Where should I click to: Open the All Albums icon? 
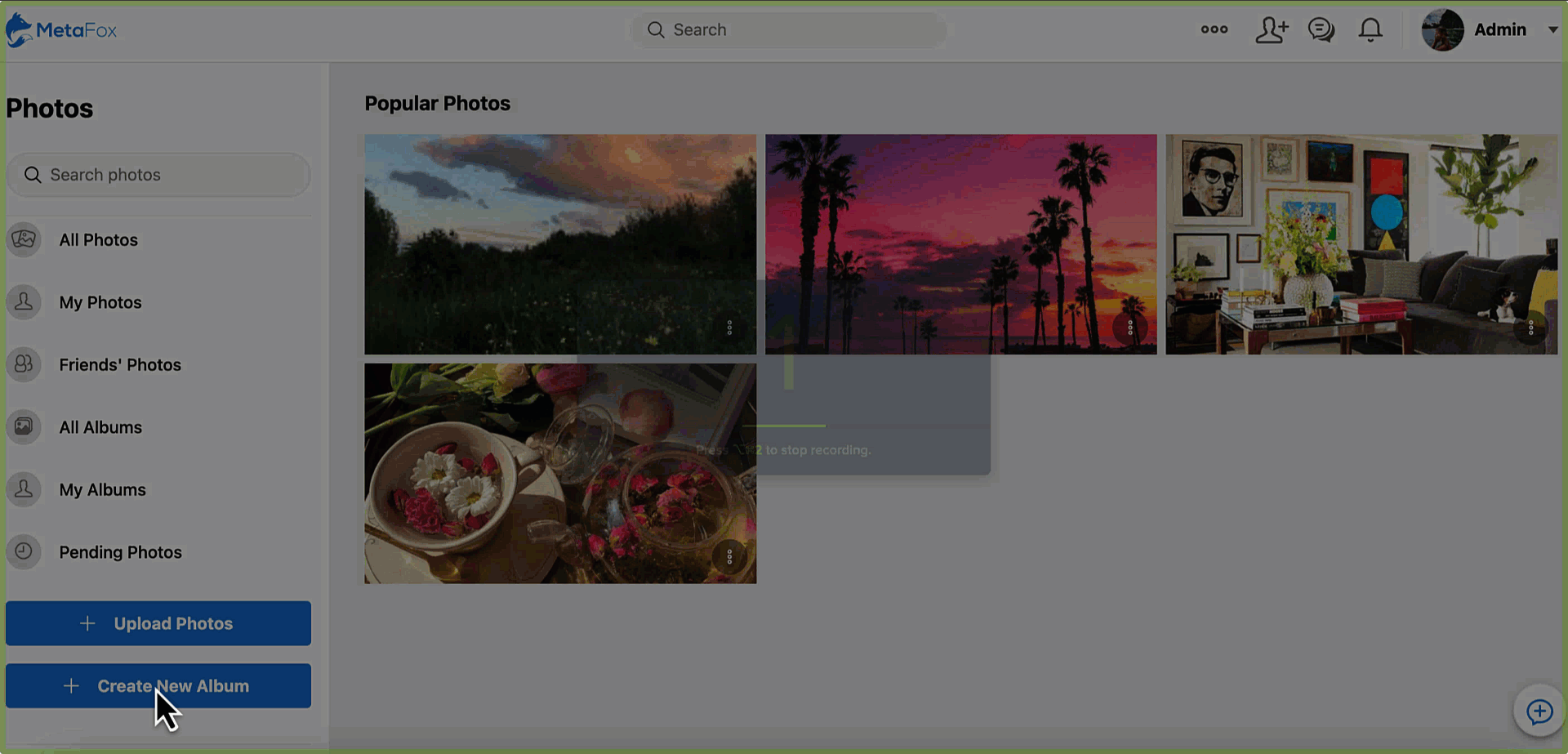[x=24, y=426]
